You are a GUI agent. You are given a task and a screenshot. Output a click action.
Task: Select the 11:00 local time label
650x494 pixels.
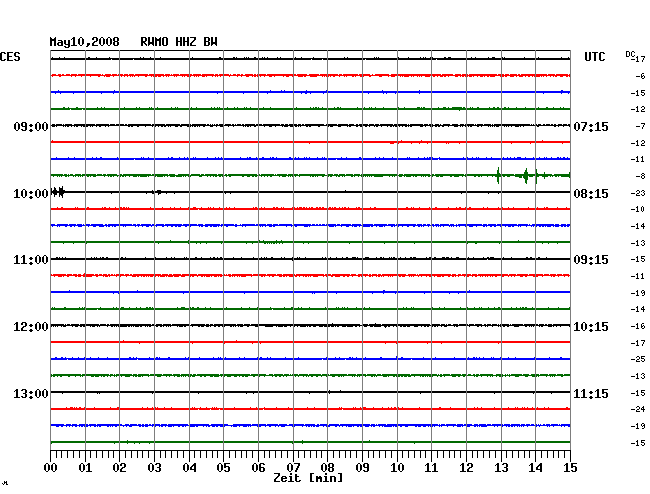pos(31,260)
